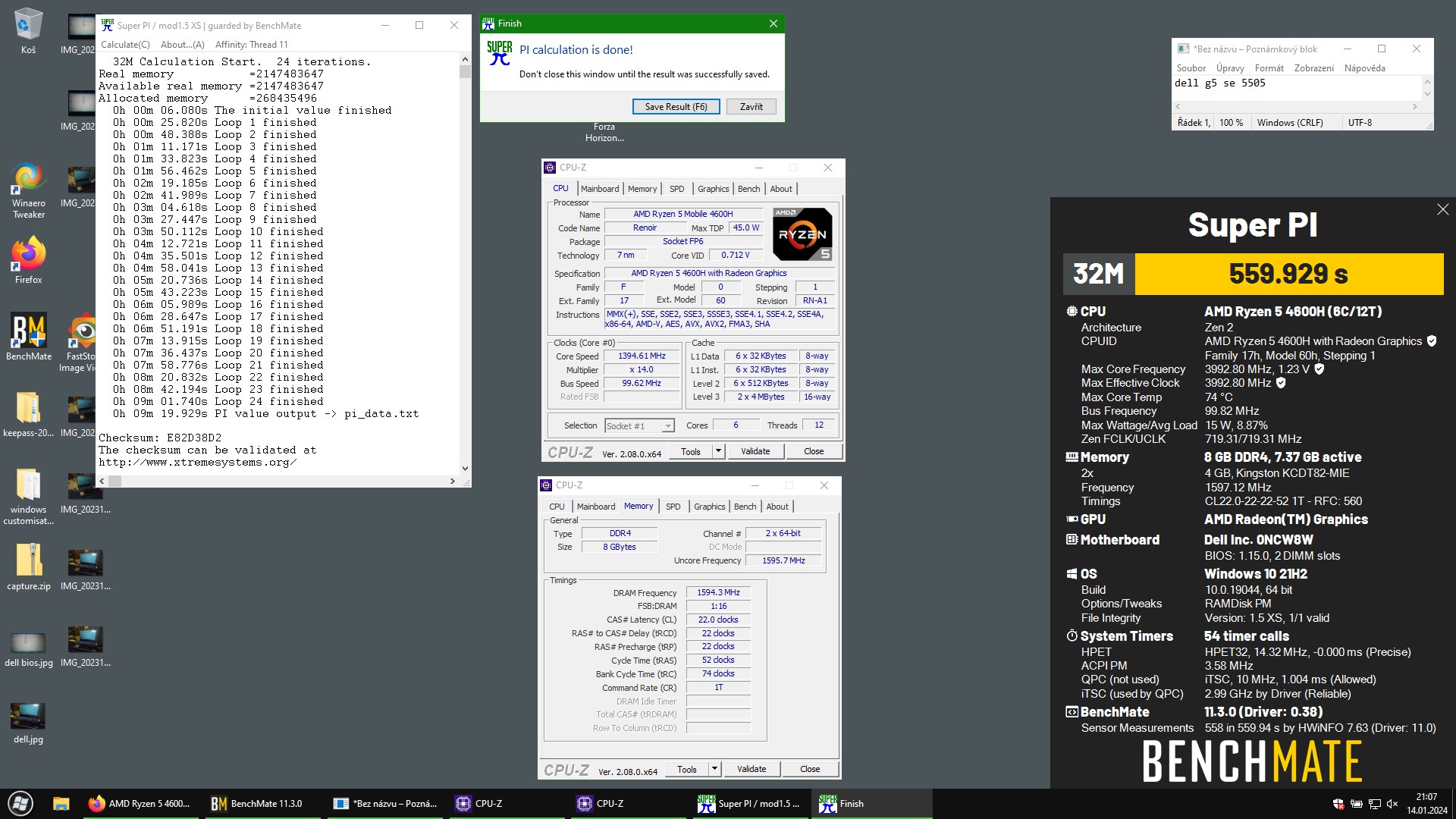Screen dimensions: 1456x819
Task: Switch to CPU tab in lower CPU-Z
Action: [x=557, y=507]
